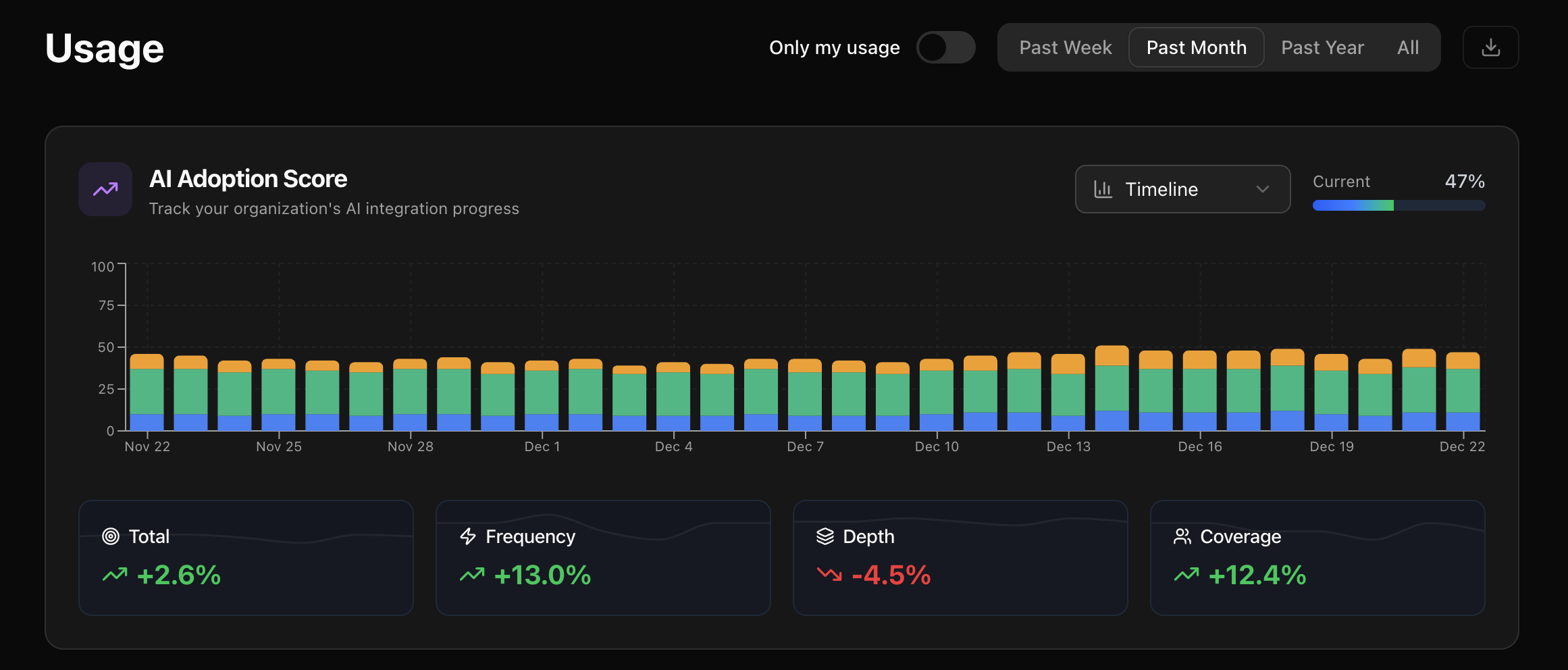This screenshot has height=670, width=1568.
Task: Click the chevron arrow on Timeline dropdown
Action: click(x=1262, y=189)
